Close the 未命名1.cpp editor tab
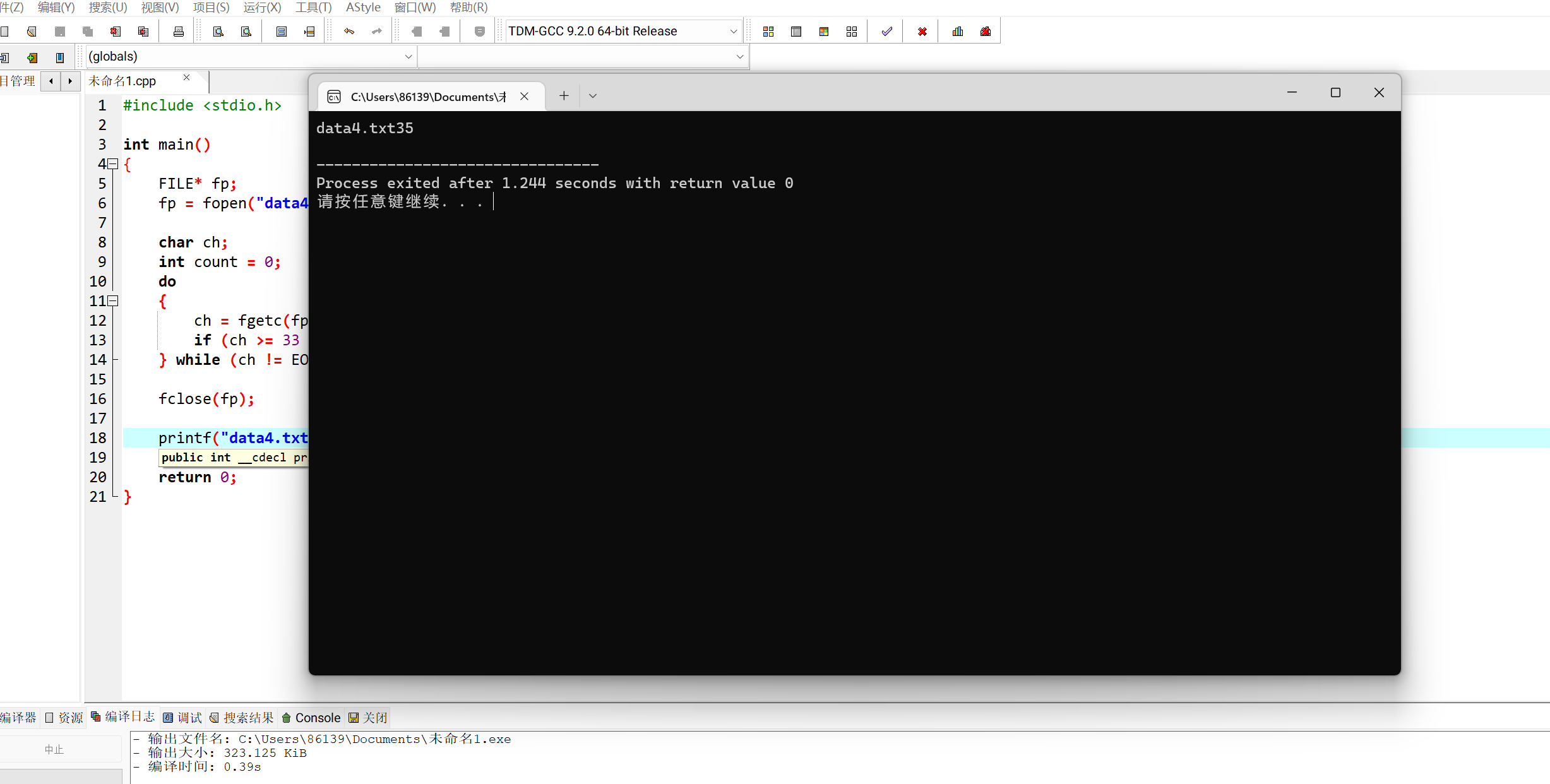The height and width of the screenshot is (784, 1550). [x=186, y=78]
